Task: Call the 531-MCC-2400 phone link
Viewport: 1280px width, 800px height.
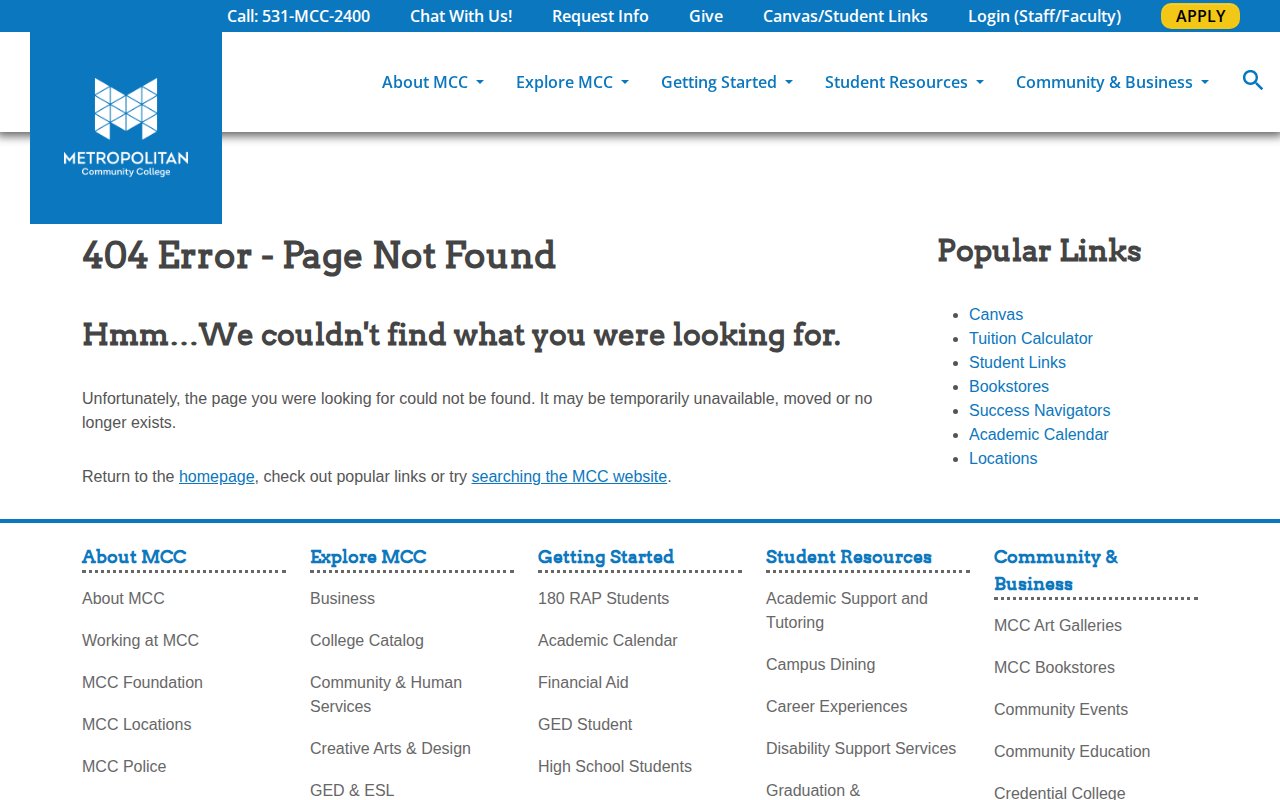Action: pos(298,16)
